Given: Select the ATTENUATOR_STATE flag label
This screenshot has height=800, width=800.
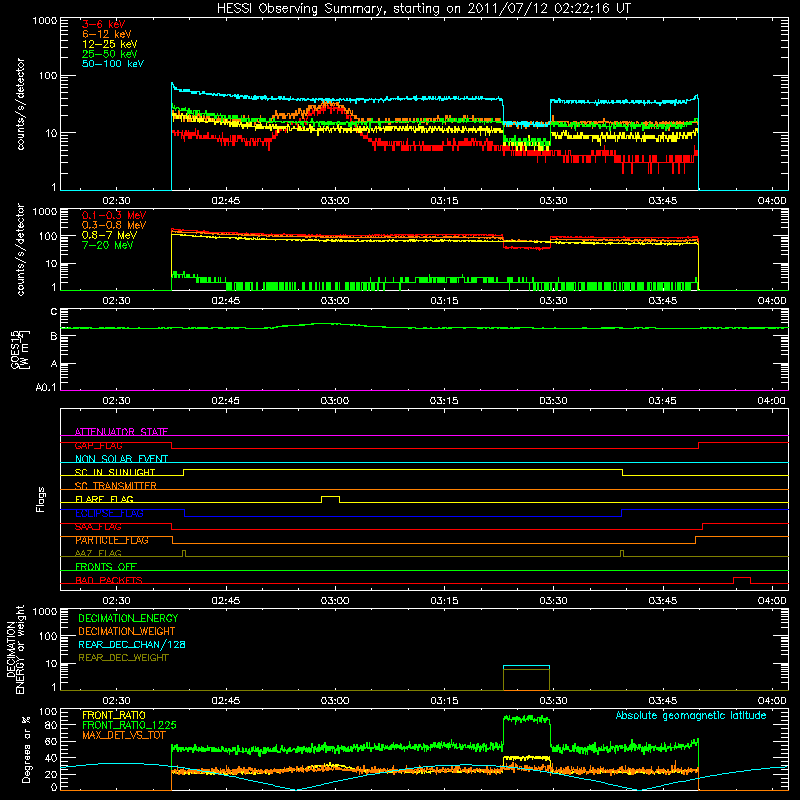Looking at the screenshot, I should [121, 432].
